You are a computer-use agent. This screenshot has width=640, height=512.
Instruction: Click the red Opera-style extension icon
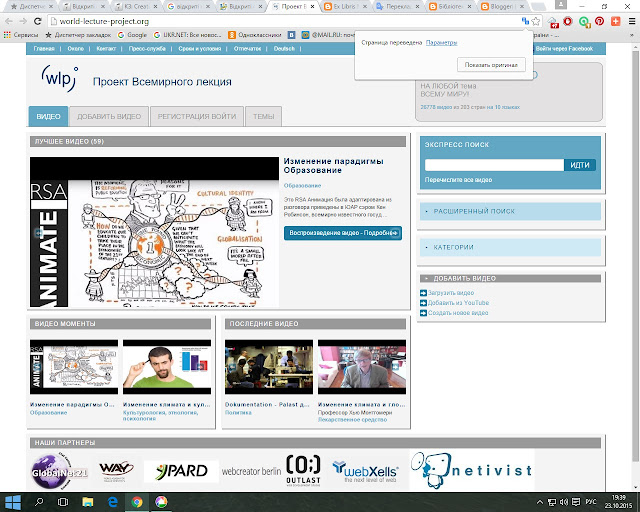[568, 21]
